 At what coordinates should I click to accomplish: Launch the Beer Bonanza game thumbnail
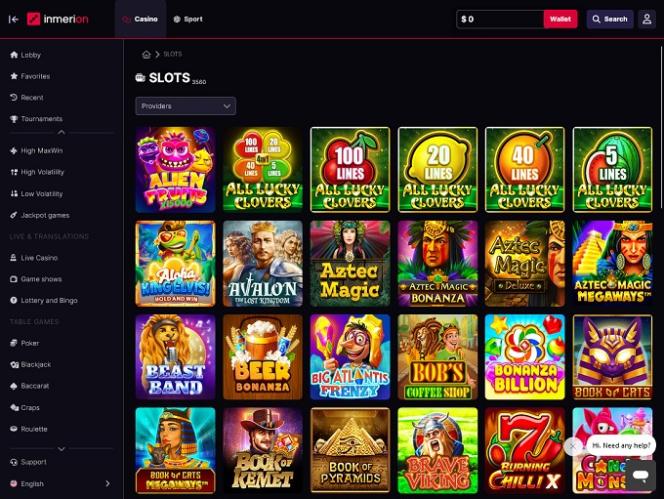pos(263,357)
